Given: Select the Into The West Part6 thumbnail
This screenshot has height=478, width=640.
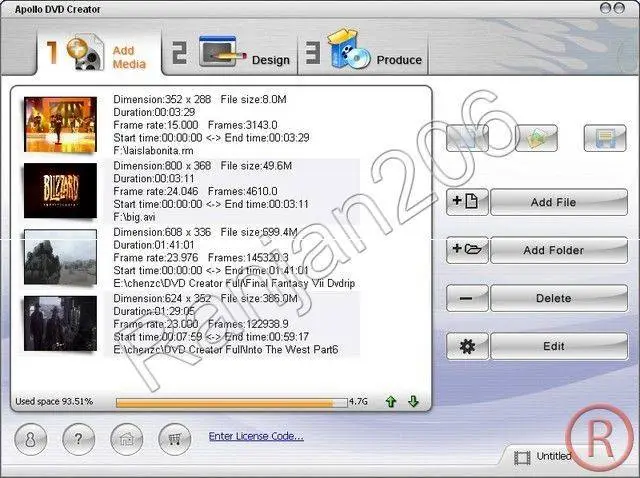Looking at the screenshot, I should click(60, 323).
